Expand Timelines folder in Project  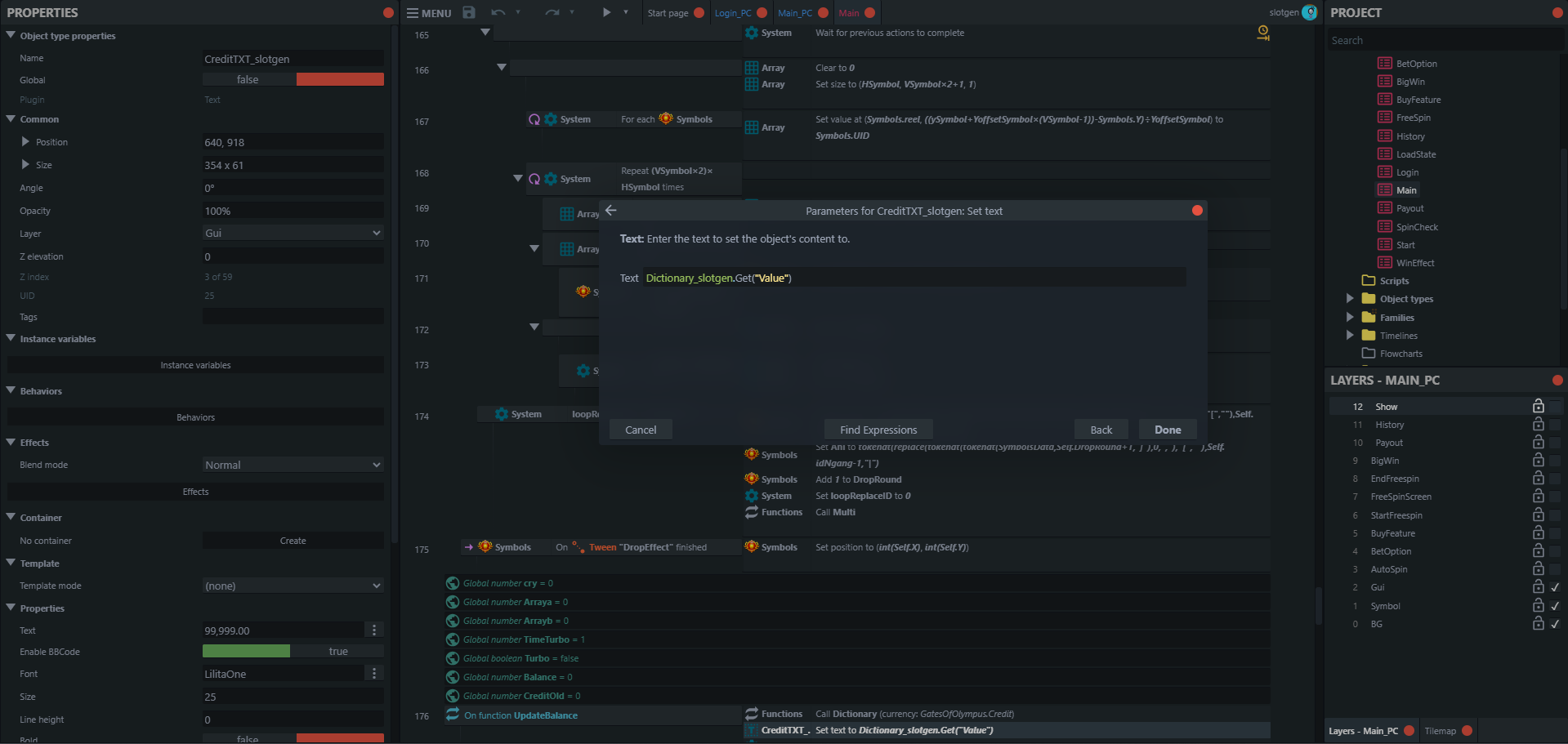point(1350,335)
